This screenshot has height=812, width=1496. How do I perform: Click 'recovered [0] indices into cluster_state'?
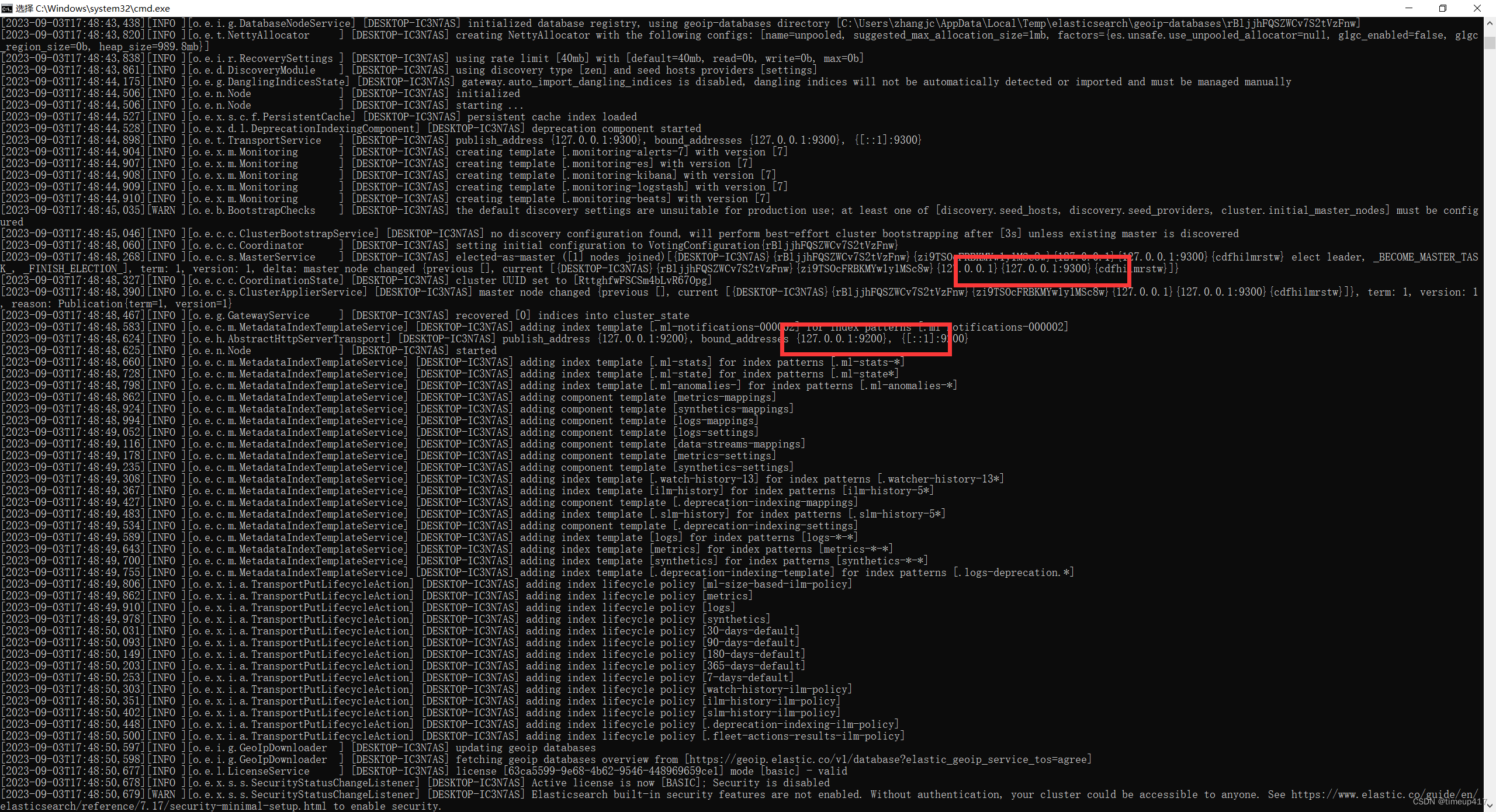pos(573,315)
